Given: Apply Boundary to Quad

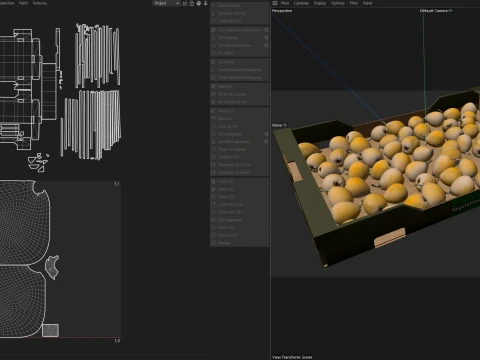Looking at the screenshot, I should pyautogui.click(x=240, y=172).
